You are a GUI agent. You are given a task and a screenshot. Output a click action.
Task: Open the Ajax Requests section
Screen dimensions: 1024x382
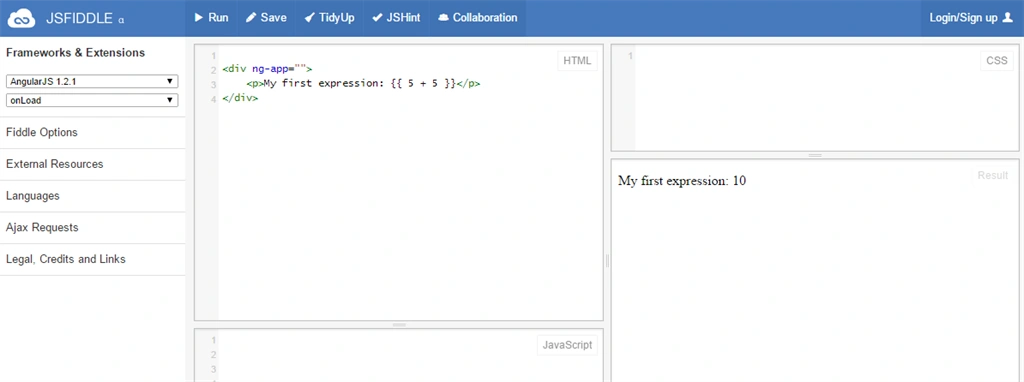pyautogui.click(x=93, y=228)
